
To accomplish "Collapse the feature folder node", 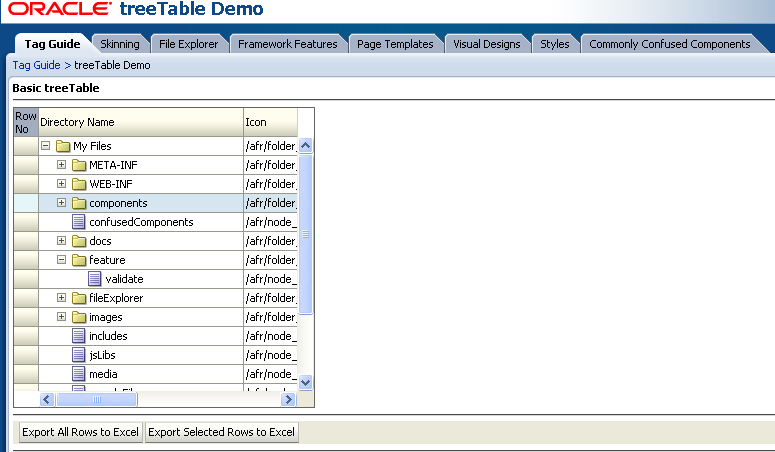I will 62,260.
